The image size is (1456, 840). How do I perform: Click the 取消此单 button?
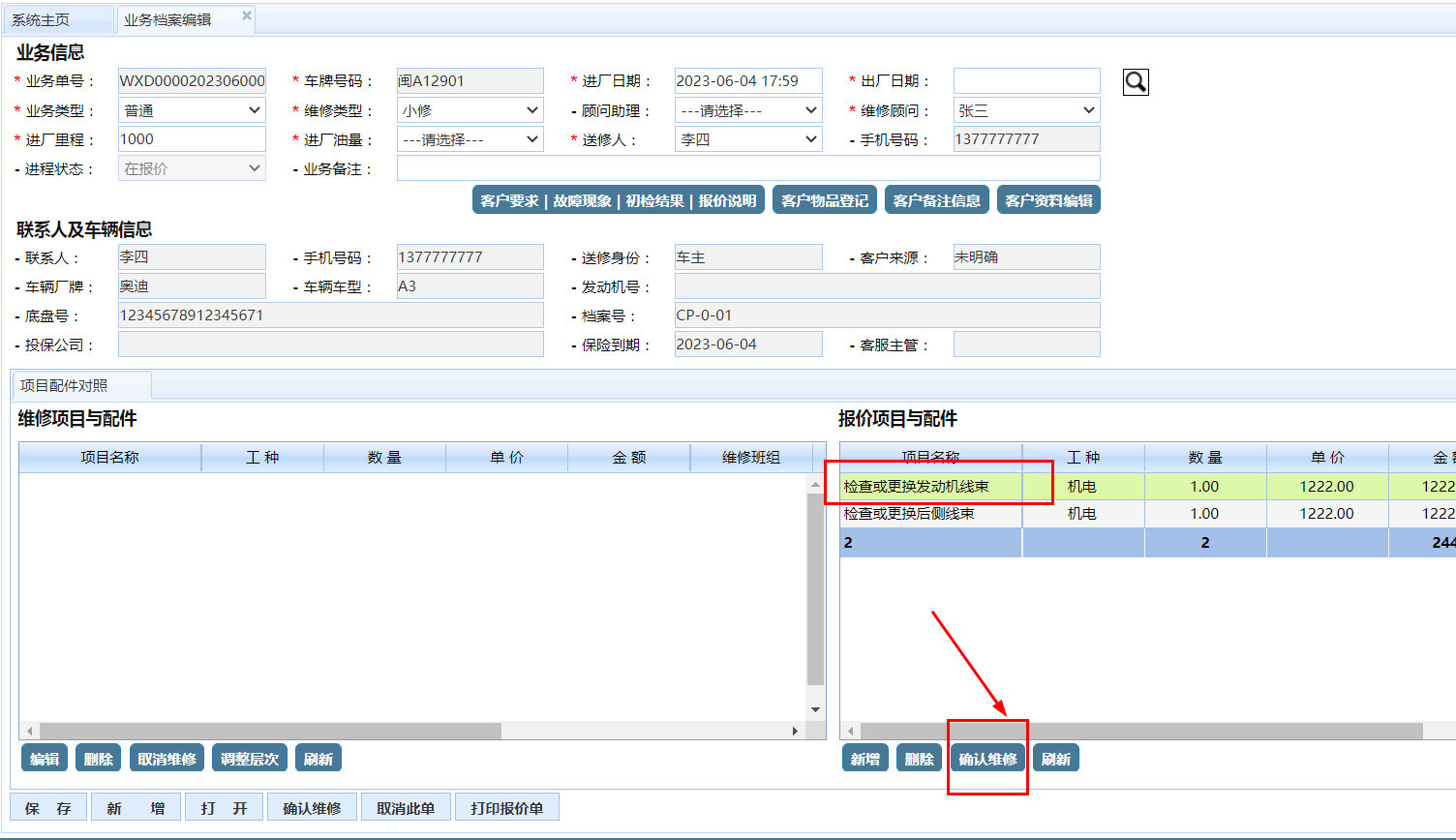tap(406, 808)
